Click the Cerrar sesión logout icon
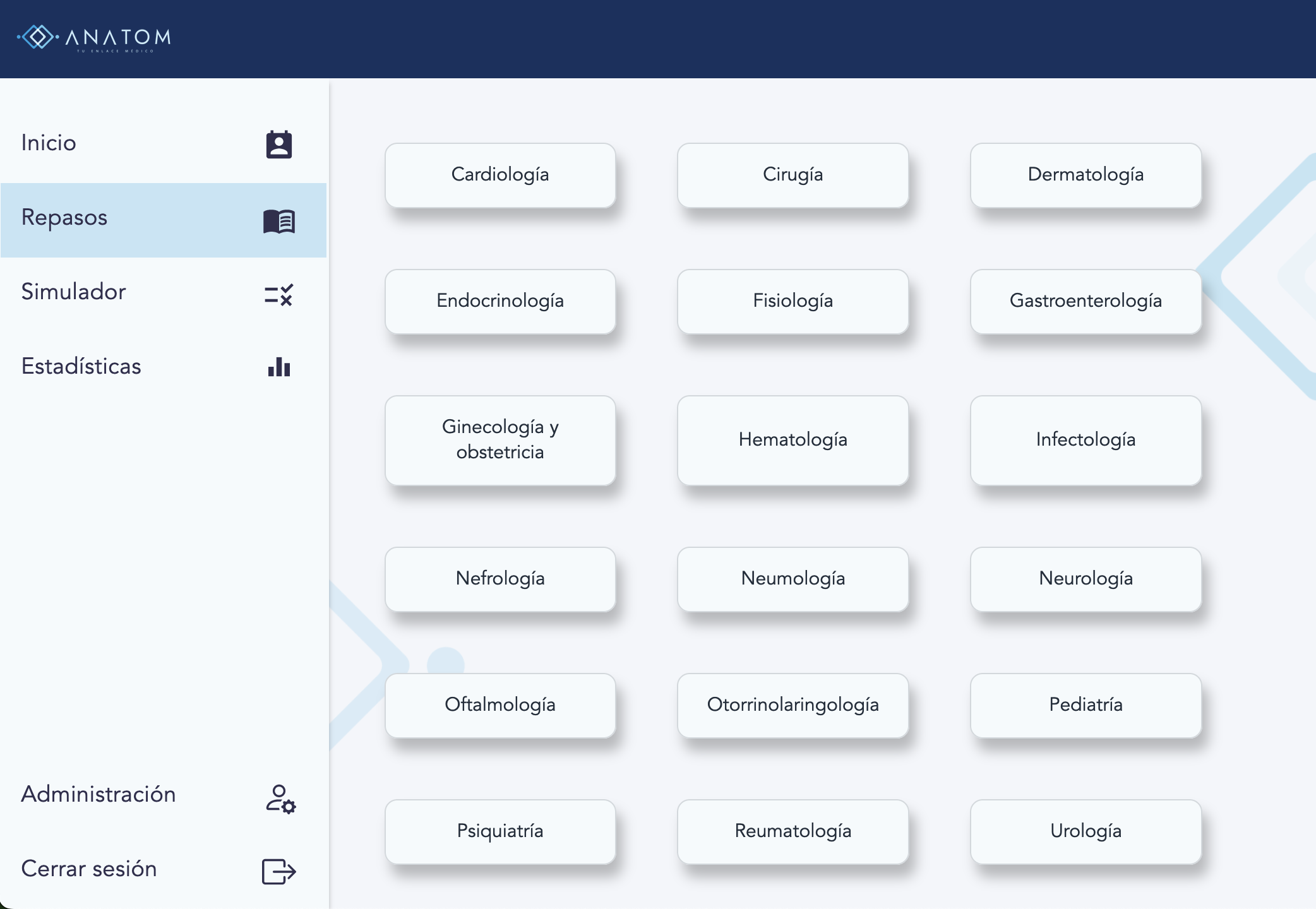The width and height of the screenshot is (1316, 909). (278, 872)
